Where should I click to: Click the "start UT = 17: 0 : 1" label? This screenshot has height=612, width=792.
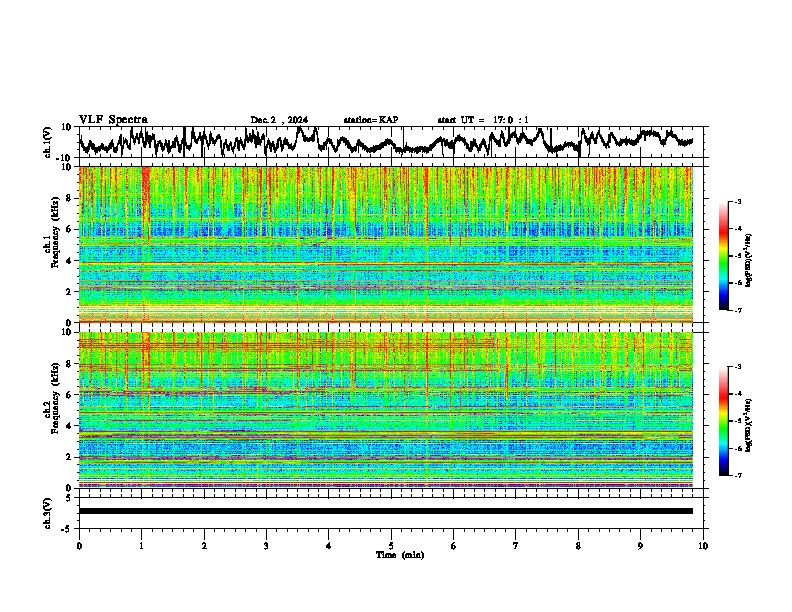(x=483, y=120)
